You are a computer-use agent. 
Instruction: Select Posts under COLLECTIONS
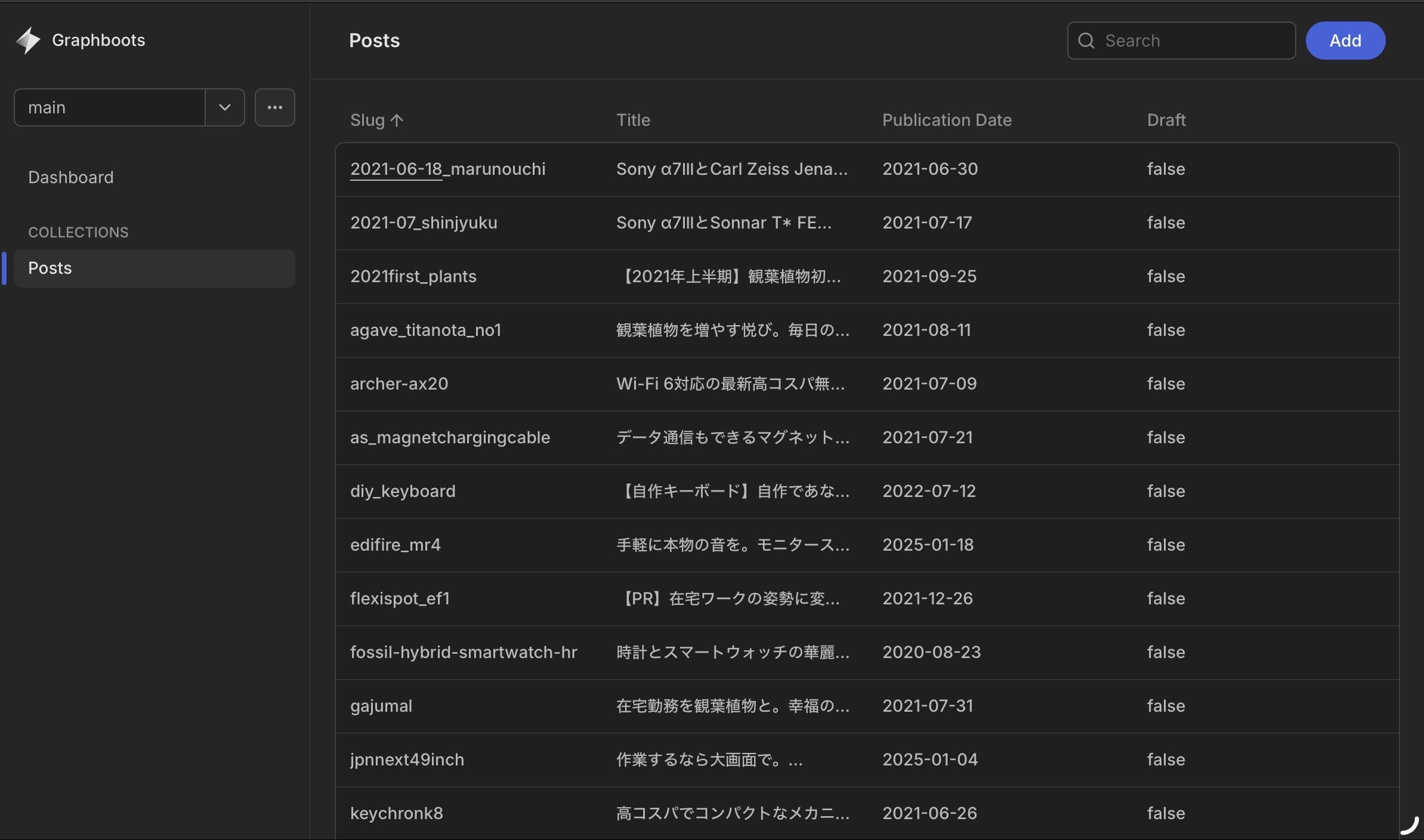click(x=50, y=268)
